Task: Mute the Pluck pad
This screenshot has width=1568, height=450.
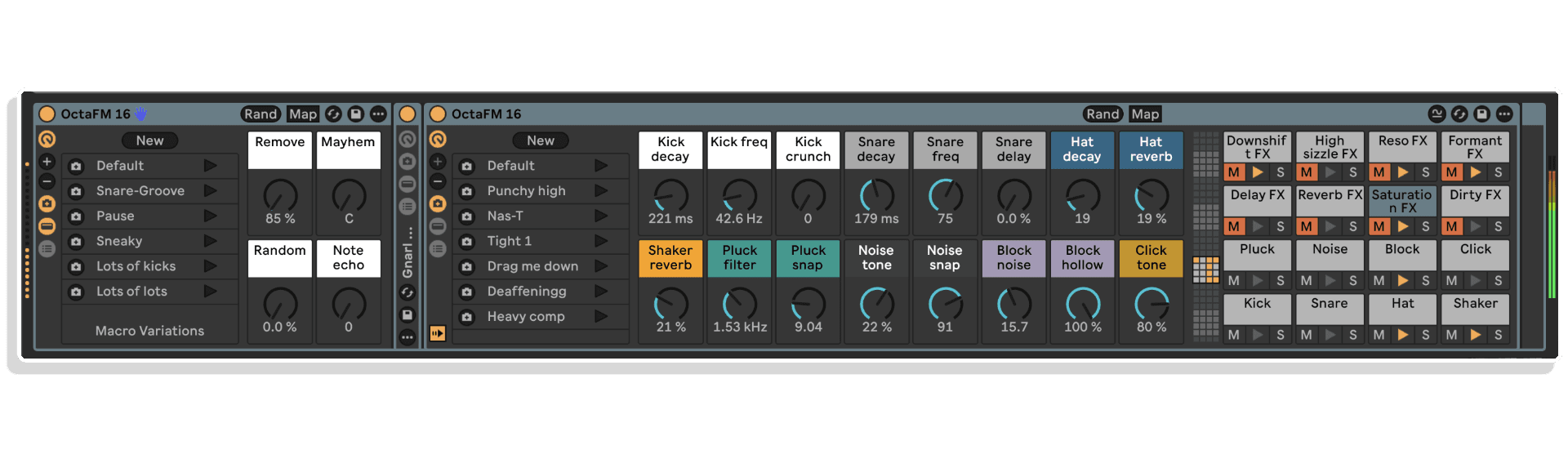Action: click(1234, 281)
